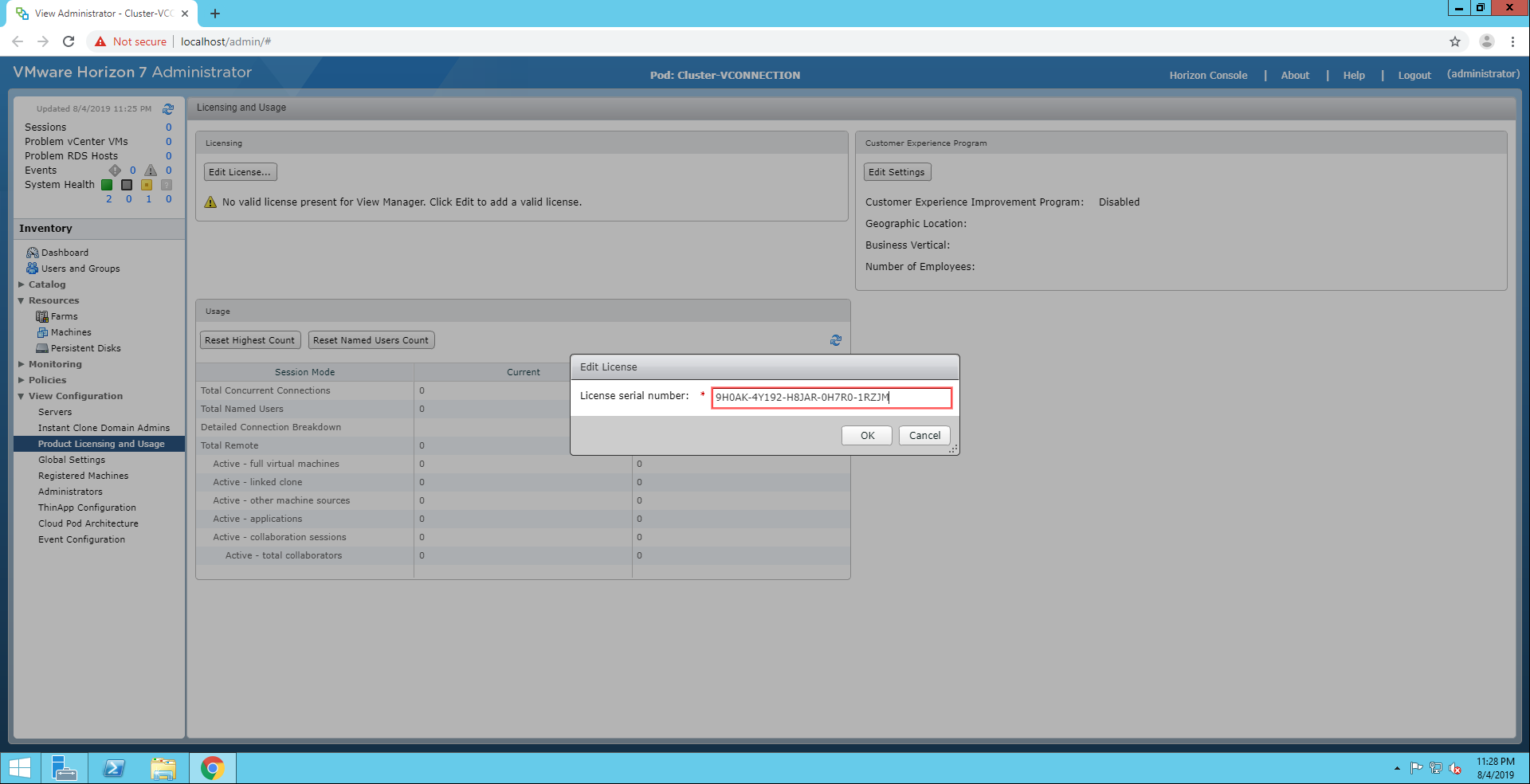Confirm the license with the OK button
Viewport: 1530px width, 784px height.
(x=867, y=436)
